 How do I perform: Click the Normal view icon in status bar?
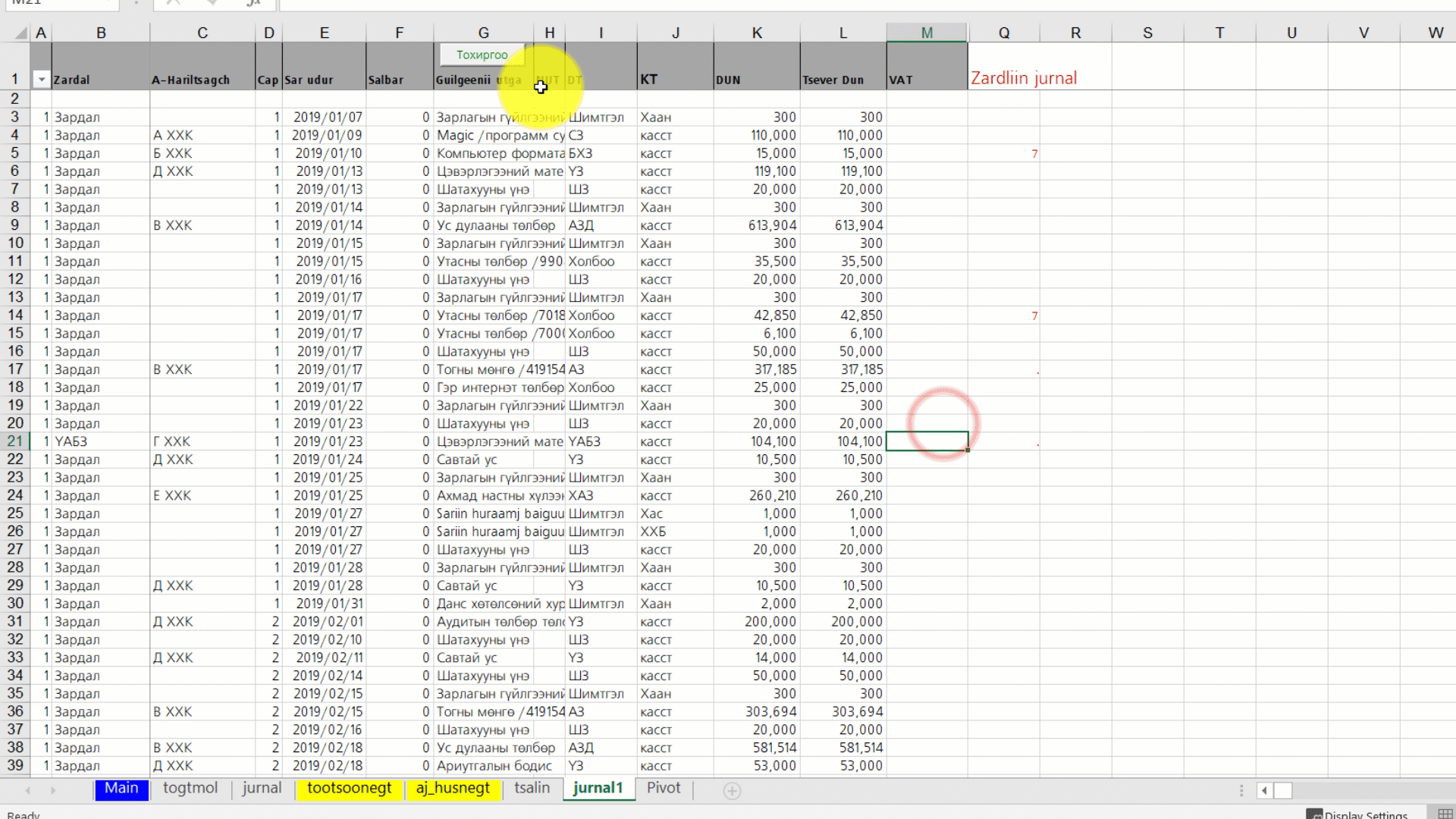coord(1445,814)
